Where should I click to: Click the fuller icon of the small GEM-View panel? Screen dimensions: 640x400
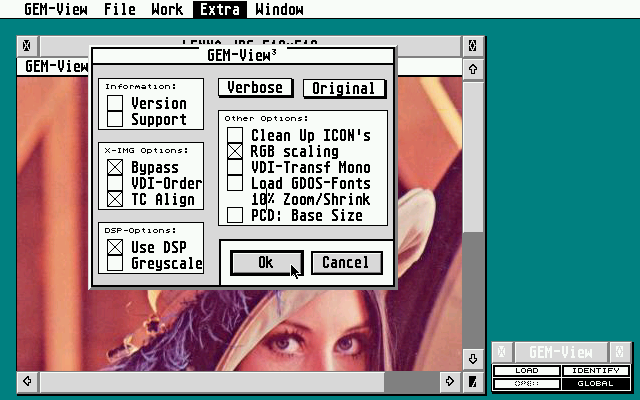pos(620,352)
